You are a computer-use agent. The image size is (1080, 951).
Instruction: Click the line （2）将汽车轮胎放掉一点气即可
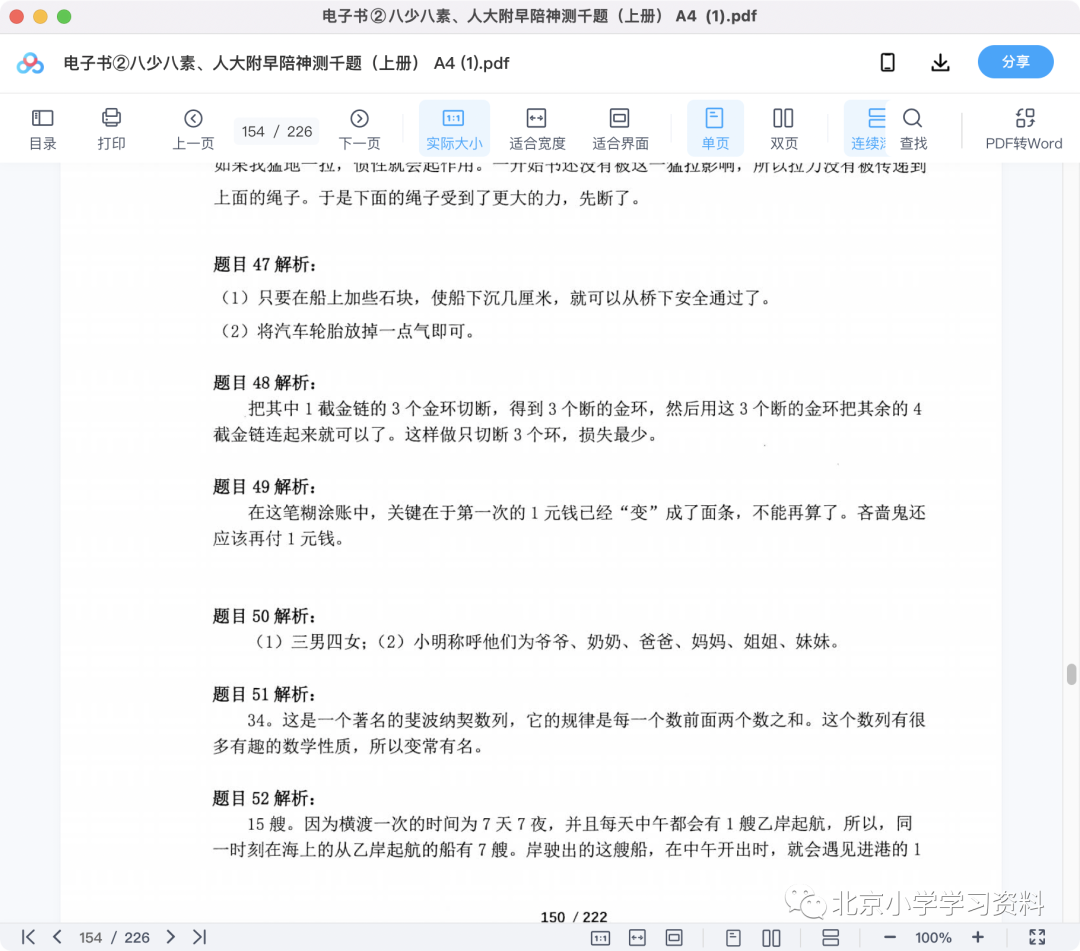(346, 331)
